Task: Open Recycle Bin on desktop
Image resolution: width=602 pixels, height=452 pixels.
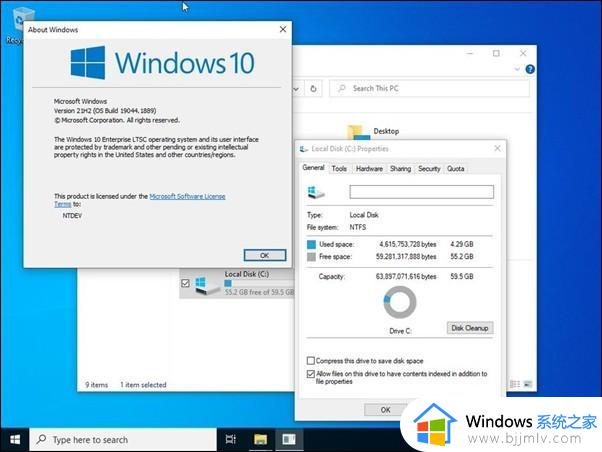Action: (x=15, y=26)
